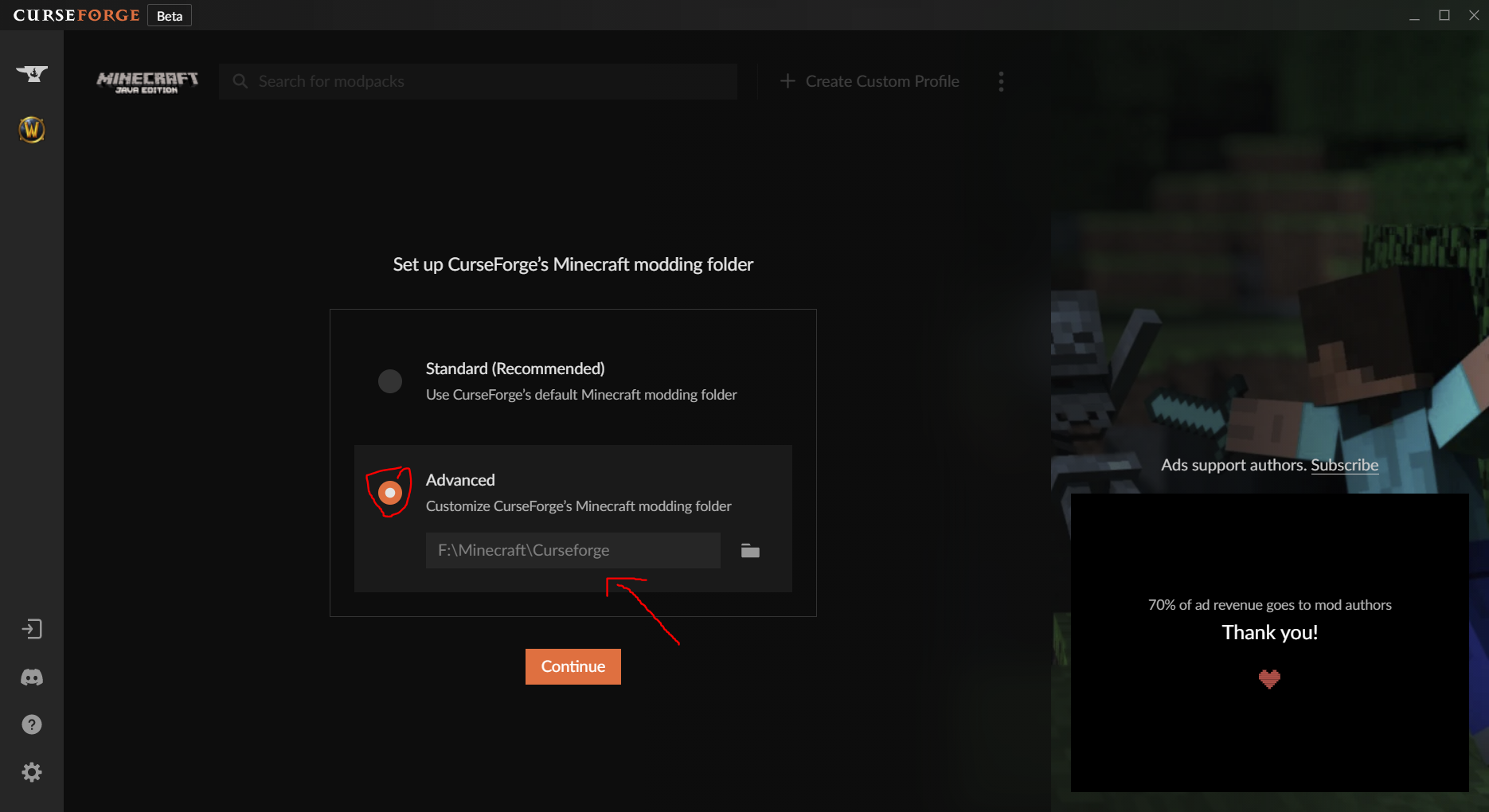The height and width of the screenshot is (812, 1489).
Task: Open the three-dot more options menu
Action: (x=1001, y=81)
